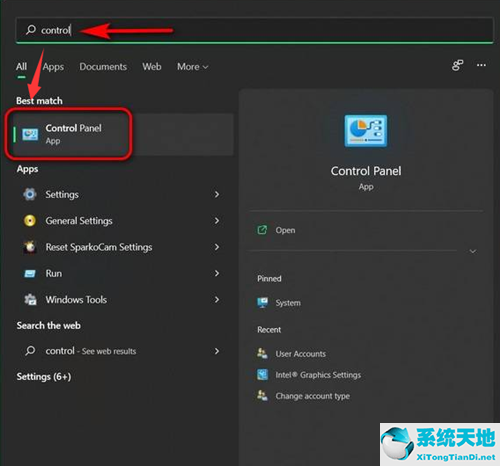Image resolution: width=500 pixels, height=466 pixels.
Task: Click the Control Panel icon in best match
Action: pyautogui.click(x=30, y=134)
